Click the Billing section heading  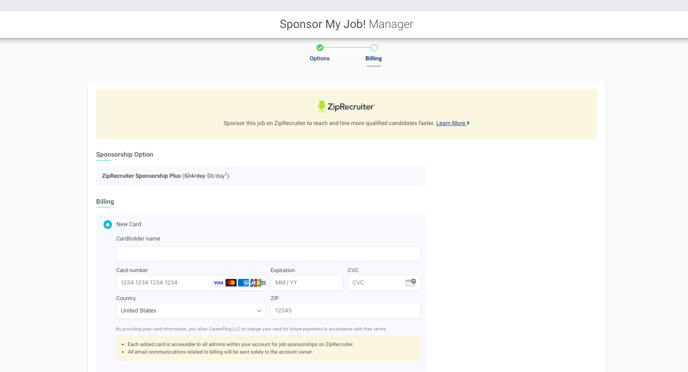click(x=105, y=202)
